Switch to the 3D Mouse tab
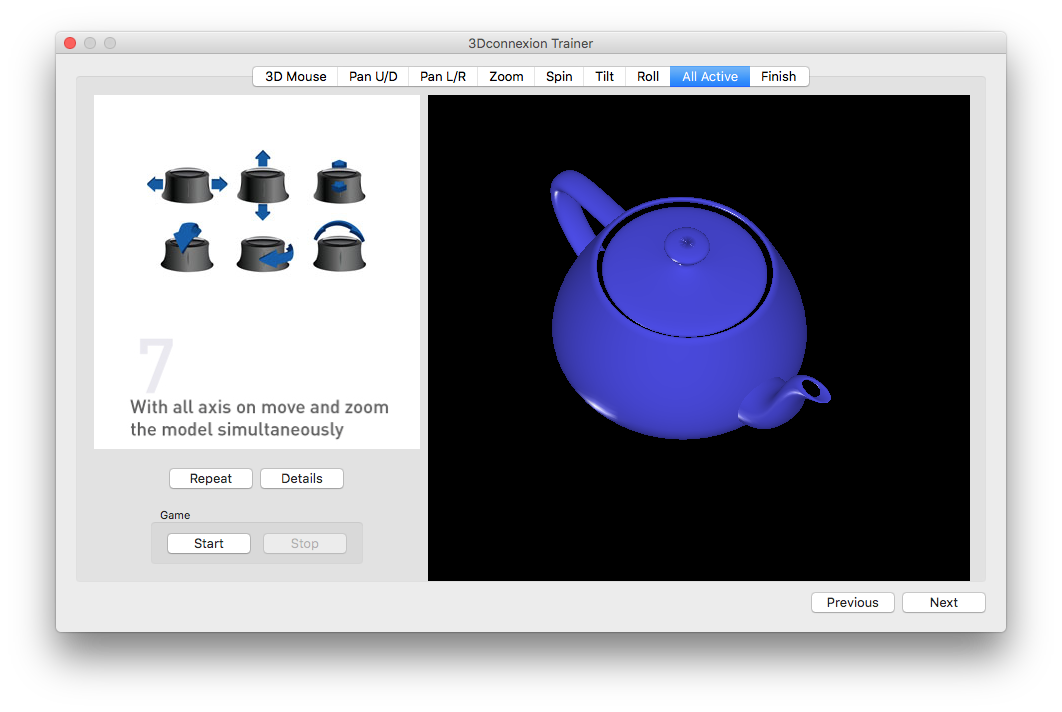Image resolution: width=1062 pixels, height=712 pixels. [295, 76]
